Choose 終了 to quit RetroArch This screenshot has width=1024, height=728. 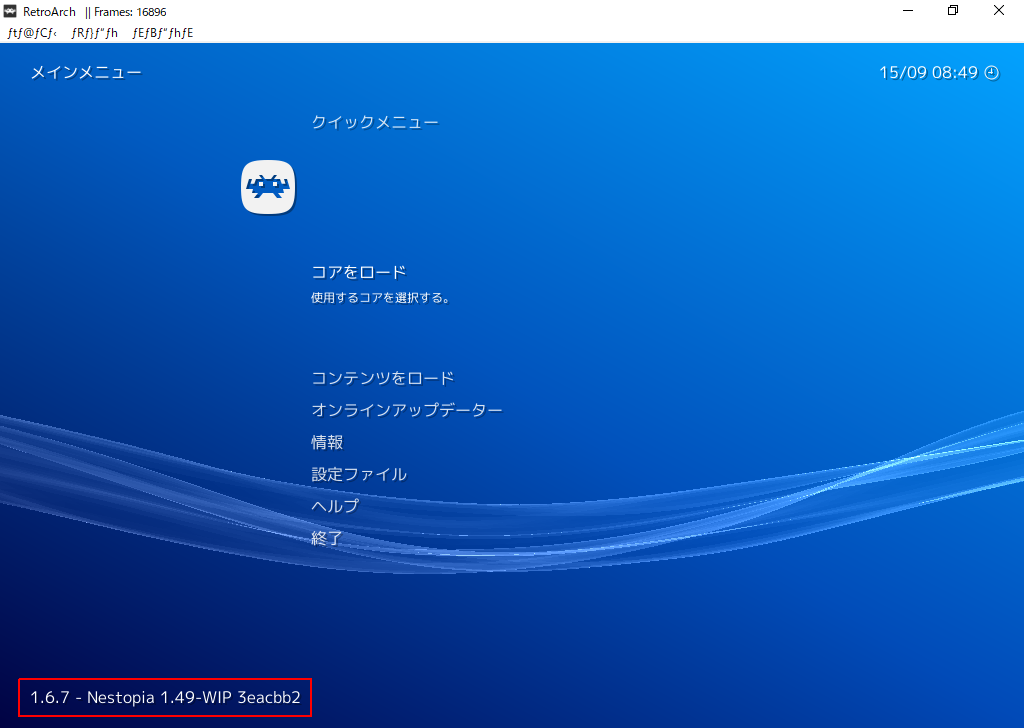coord(327,538)
